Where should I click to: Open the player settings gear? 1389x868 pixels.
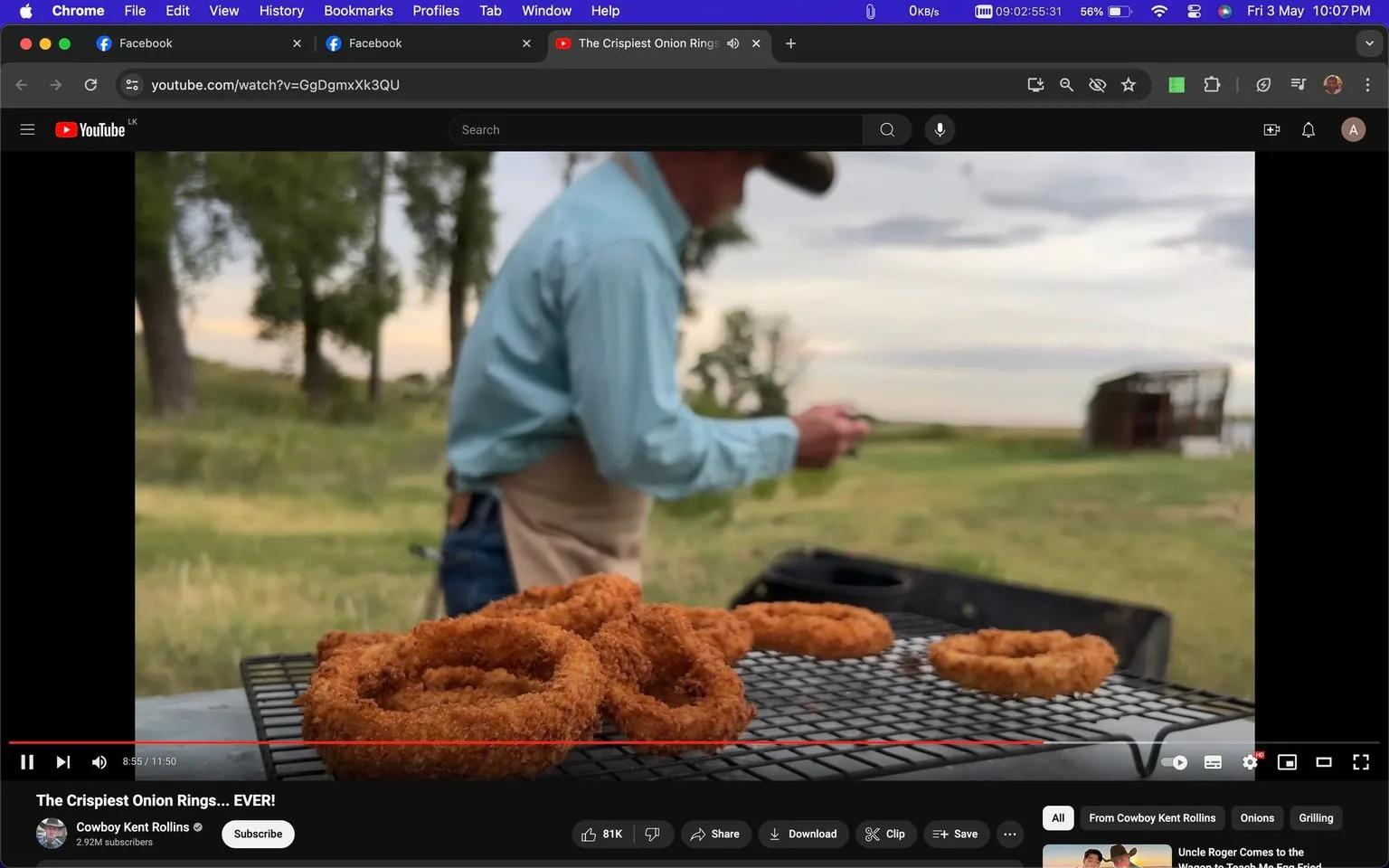point(1250,761)
